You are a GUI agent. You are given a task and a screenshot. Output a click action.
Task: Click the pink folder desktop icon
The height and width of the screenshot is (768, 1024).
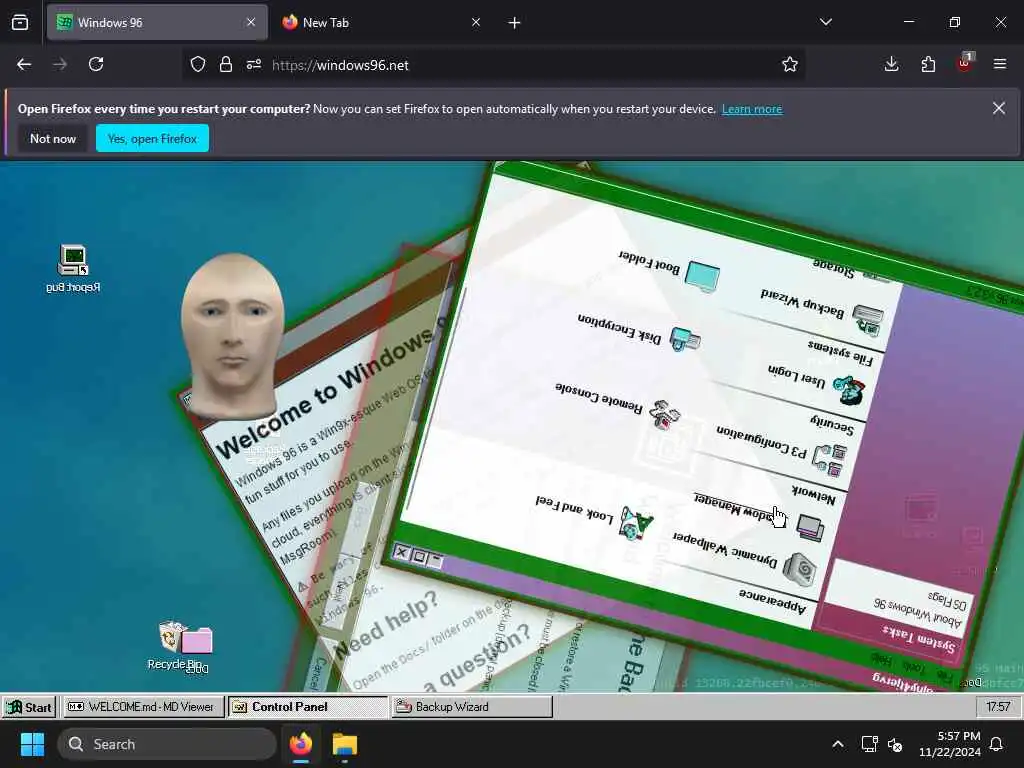tap(197, 641)
